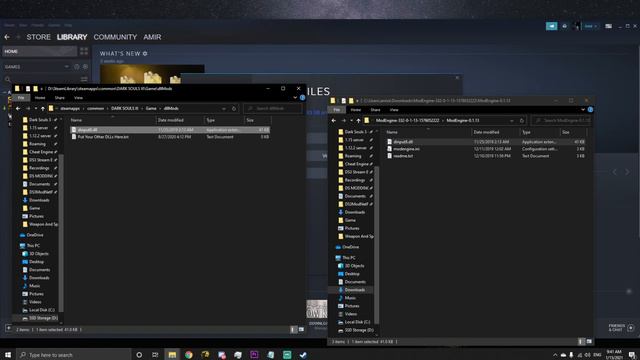Image resolution: width=640 pixels, height=360 pixels.
Task: Expand the ribbon in dllMods window
Action: coord(295,98)
